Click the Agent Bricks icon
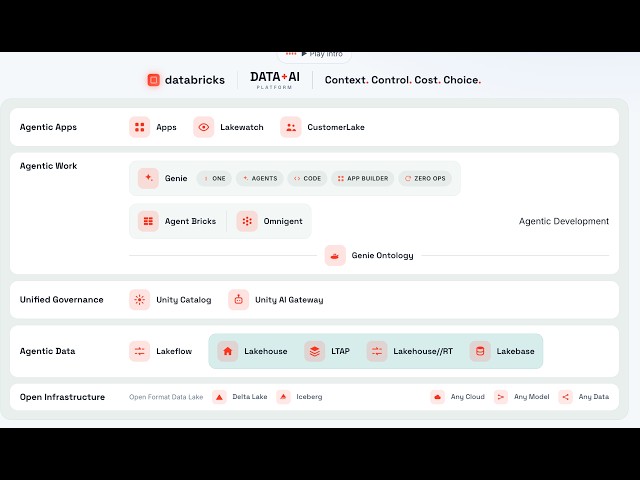640x480 pixels. [148, 221]
